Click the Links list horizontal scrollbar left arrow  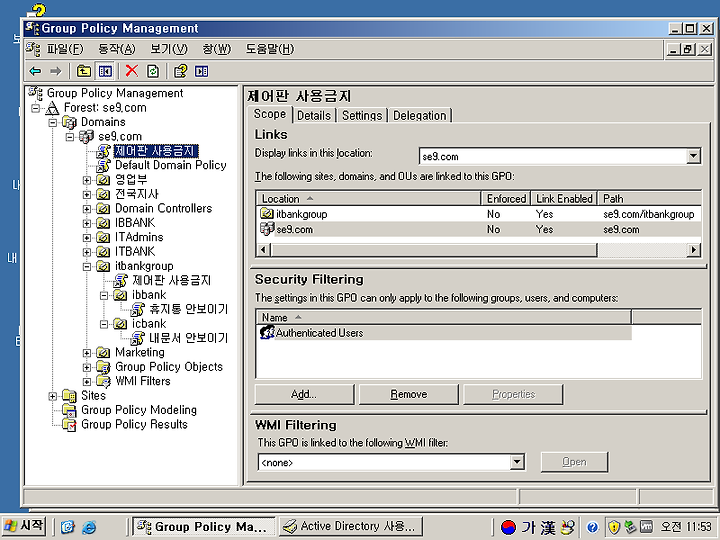click(263, 250)
